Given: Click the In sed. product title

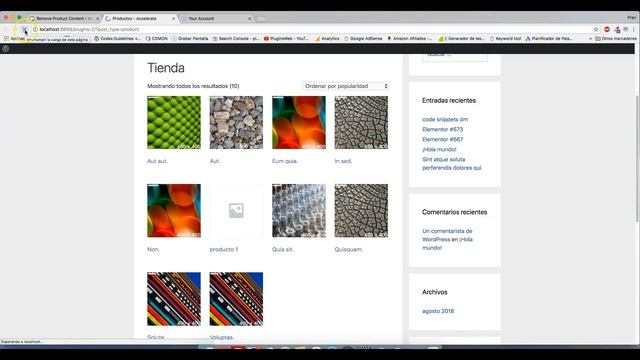Looking at the screenshot, I should point(343,161).
